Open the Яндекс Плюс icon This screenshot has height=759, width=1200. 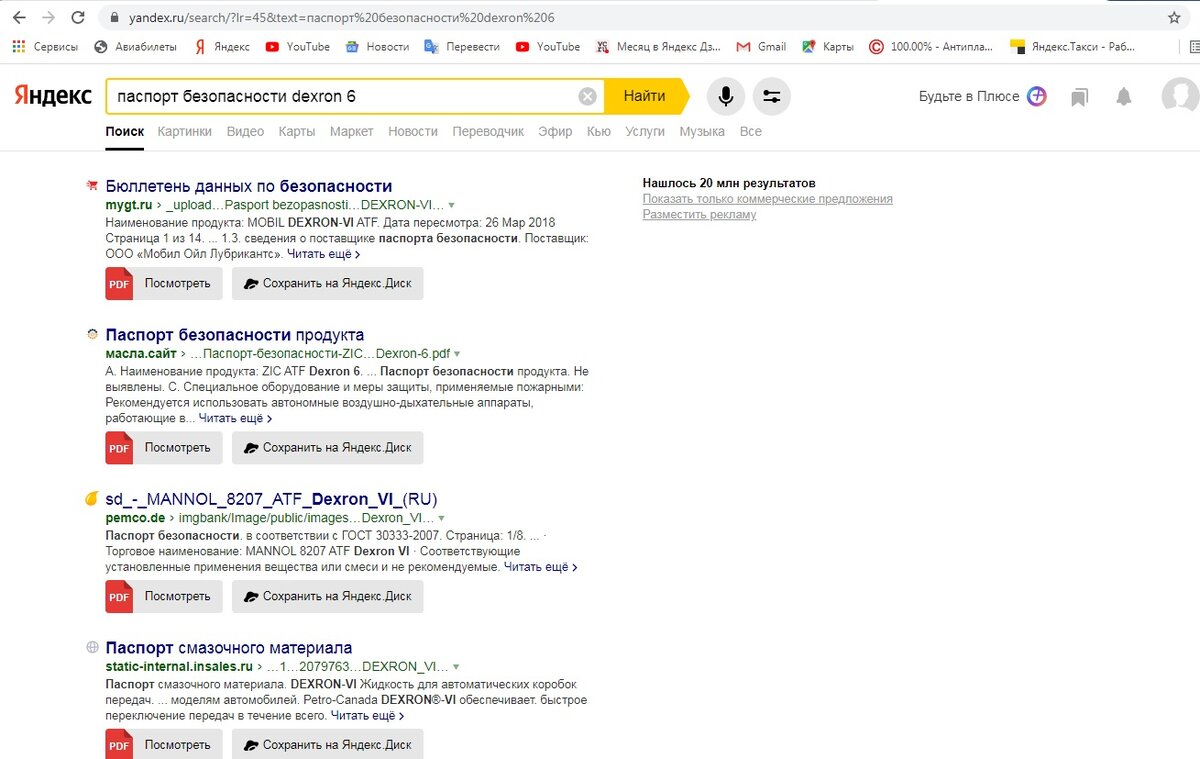[1036, 96]
